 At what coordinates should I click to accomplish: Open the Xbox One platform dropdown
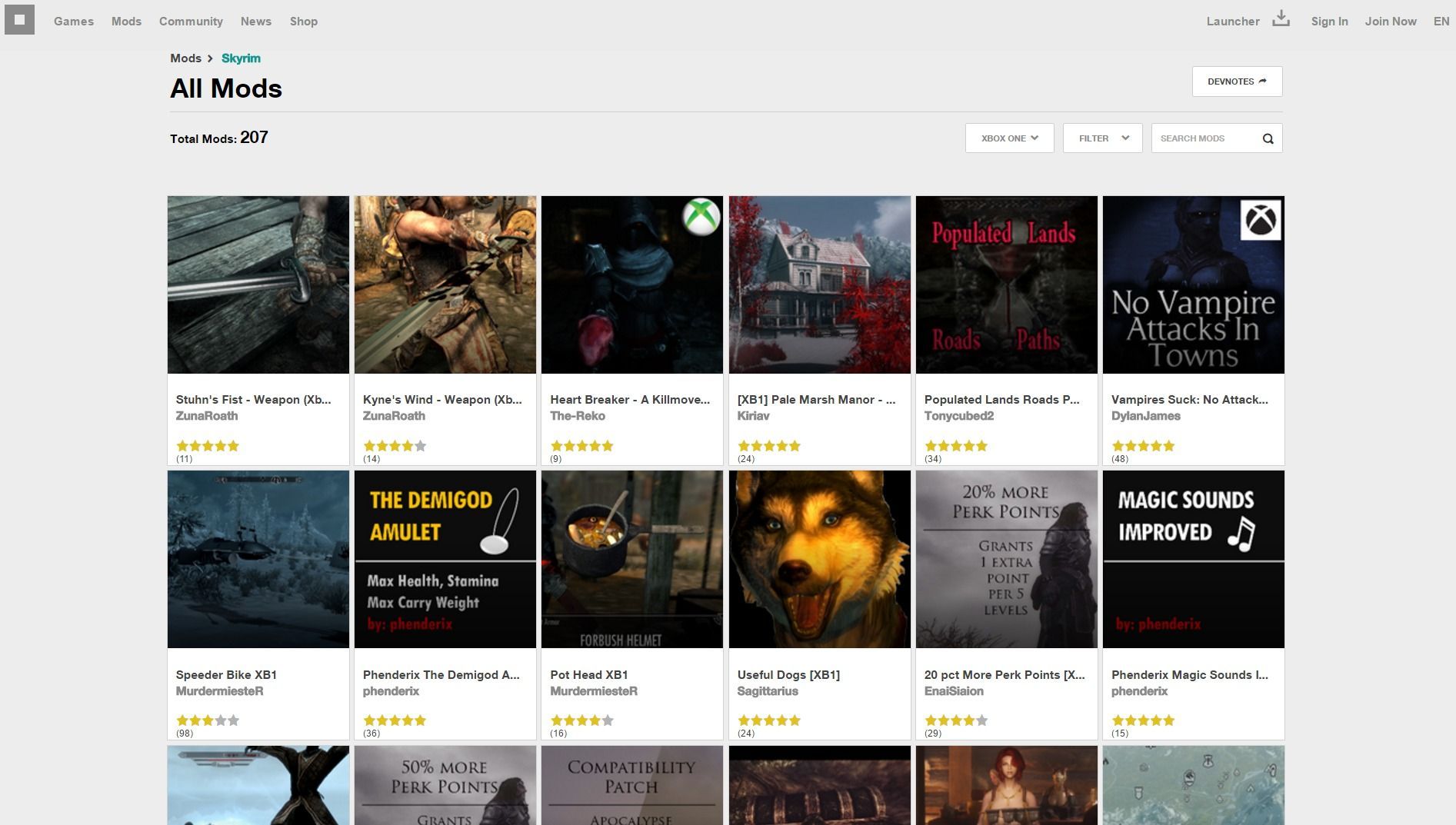[x=1009, y=138]
